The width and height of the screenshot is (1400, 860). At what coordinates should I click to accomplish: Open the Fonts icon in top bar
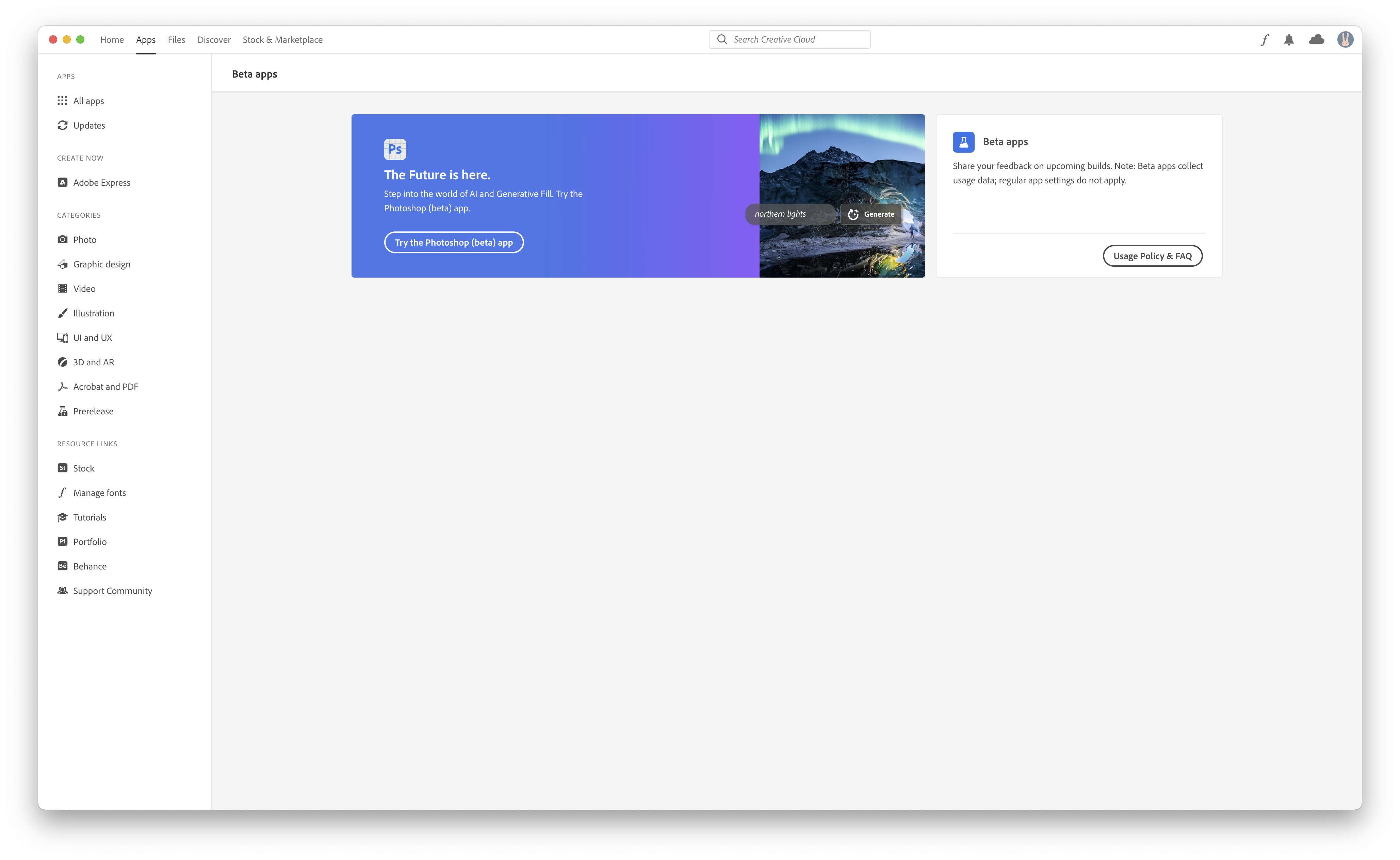pos(1265,40)
